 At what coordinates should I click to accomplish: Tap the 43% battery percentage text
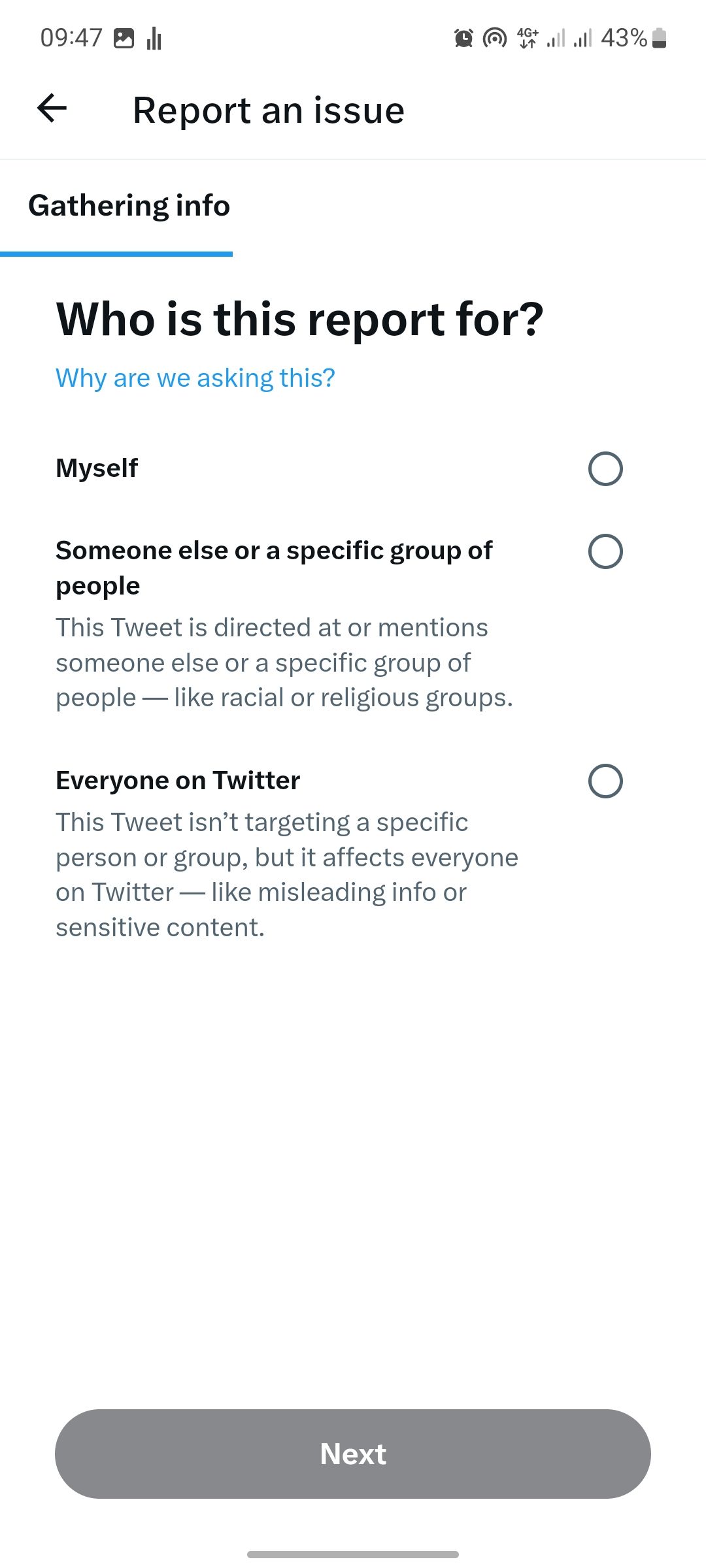click(624, 38)
